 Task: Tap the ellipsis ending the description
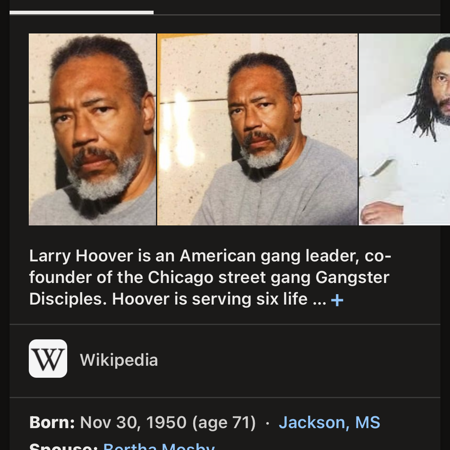pos(319,300)
